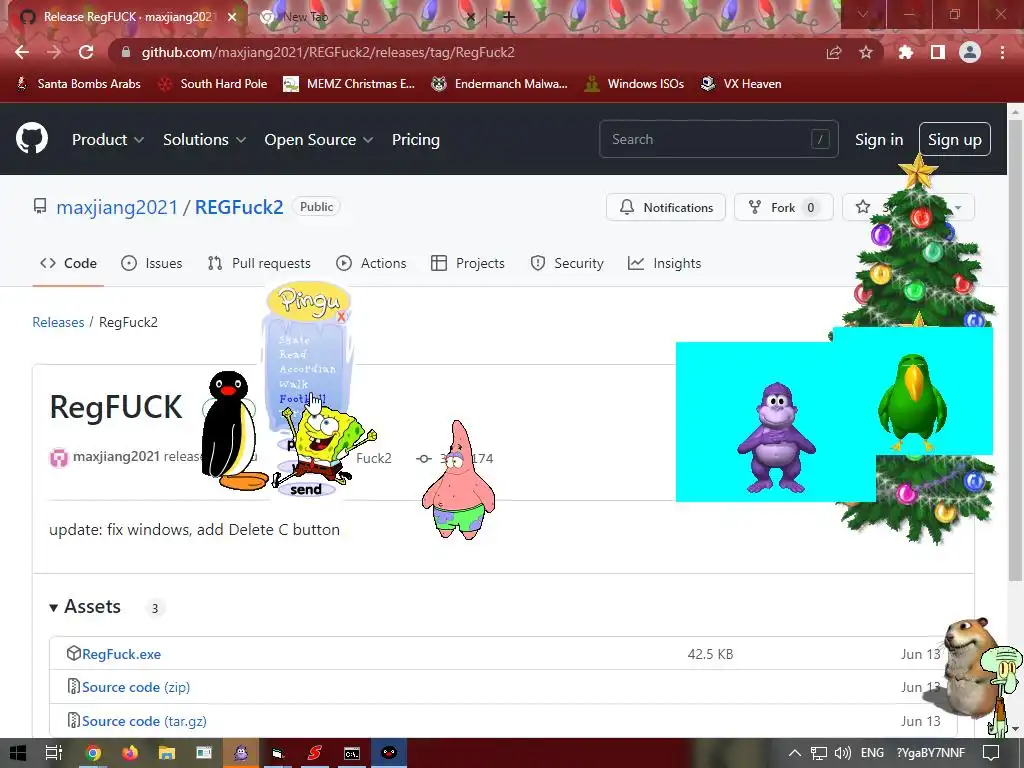Open the REGFuck2 repository link

point(239,207)
